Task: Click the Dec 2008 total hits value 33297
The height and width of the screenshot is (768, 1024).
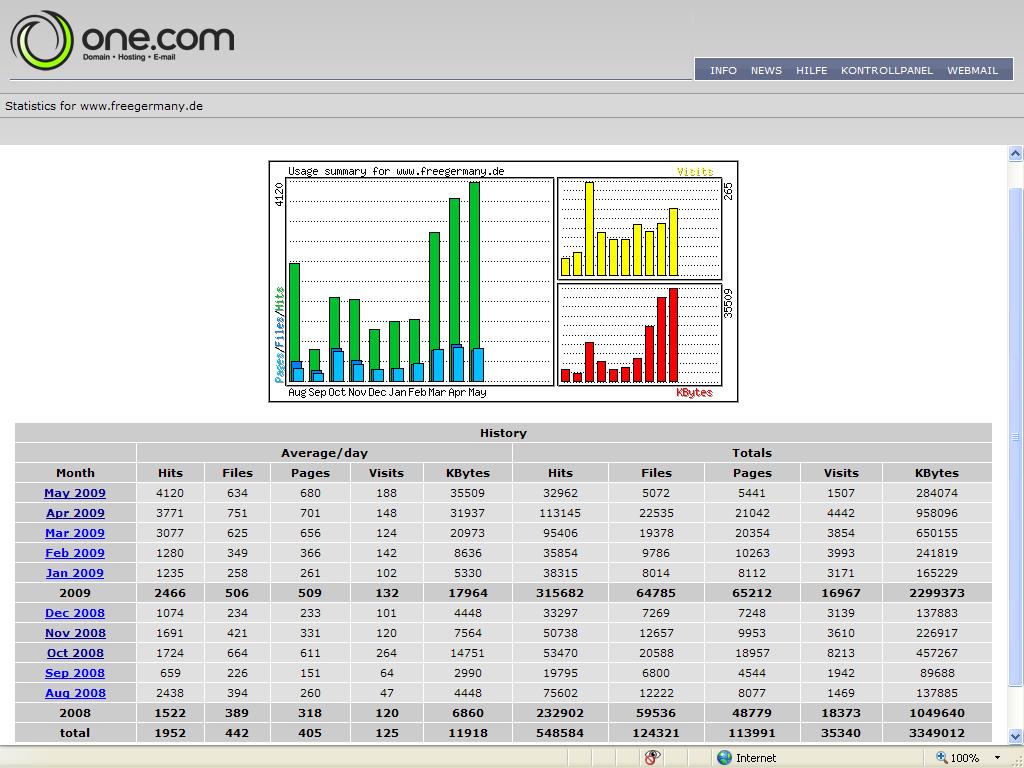Action: [x=560, y=613]
